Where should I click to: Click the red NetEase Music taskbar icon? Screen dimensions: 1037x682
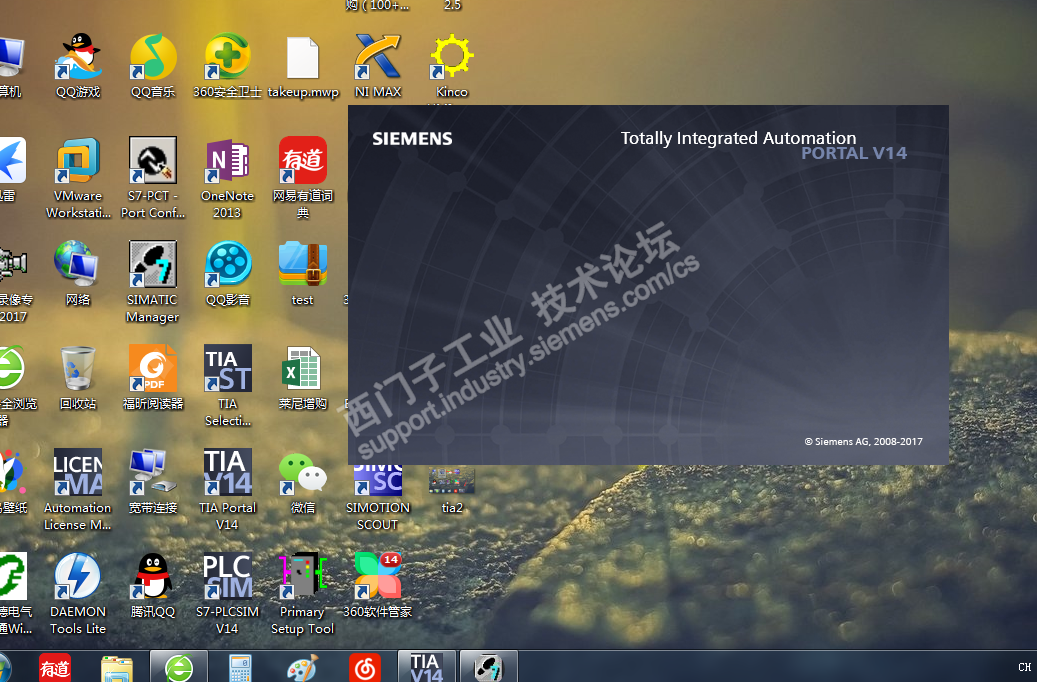tap(365, 668)
